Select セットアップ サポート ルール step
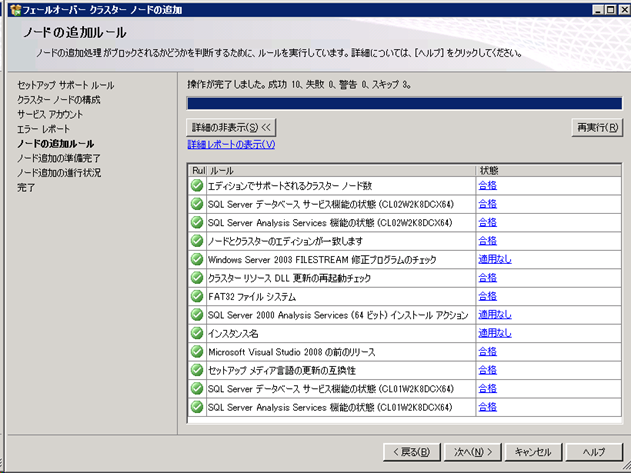 66,85
